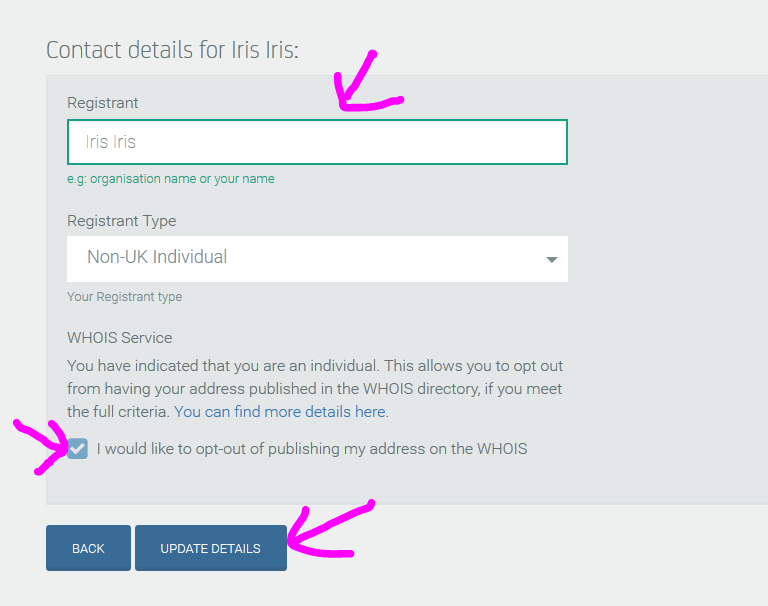Click the Registrant Type dropdown caret arrow

(x=552, y=260)
